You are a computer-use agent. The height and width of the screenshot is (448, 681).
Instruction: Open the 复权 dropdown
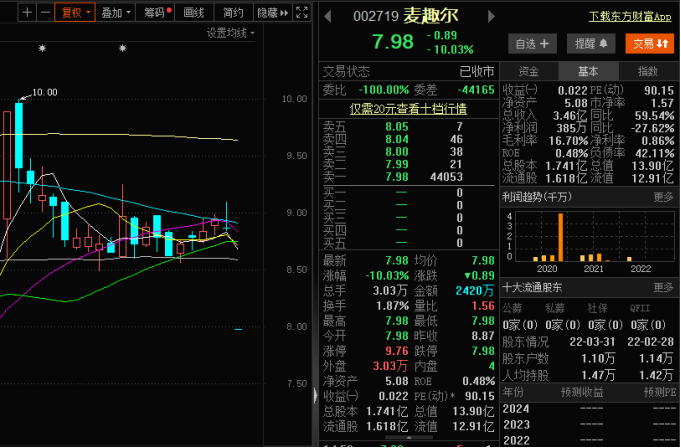pyautogui.click(x=75, y=13)
